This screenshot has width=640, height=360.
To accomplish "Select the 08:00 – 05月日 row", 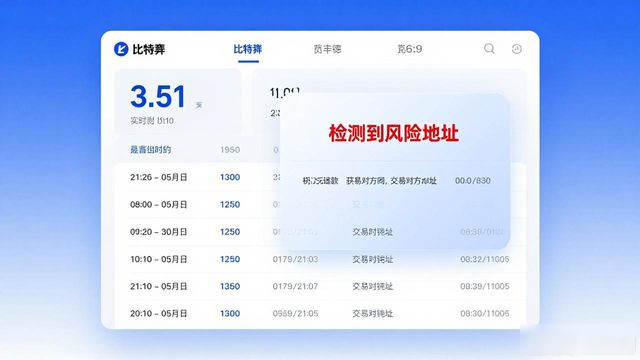I will pos(320,204).
